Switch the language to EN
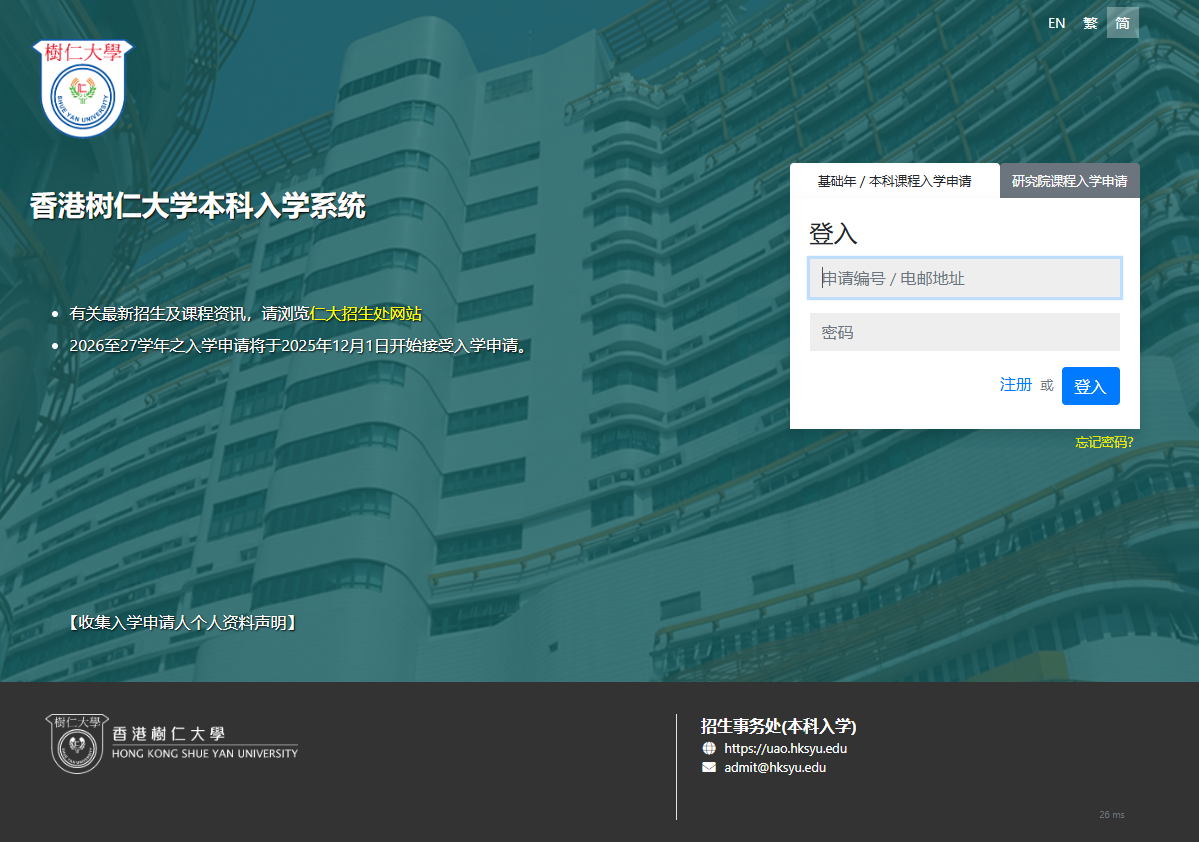This screenshot has height=842, width=1199. pyautogui.click(x=1056, y=23)
